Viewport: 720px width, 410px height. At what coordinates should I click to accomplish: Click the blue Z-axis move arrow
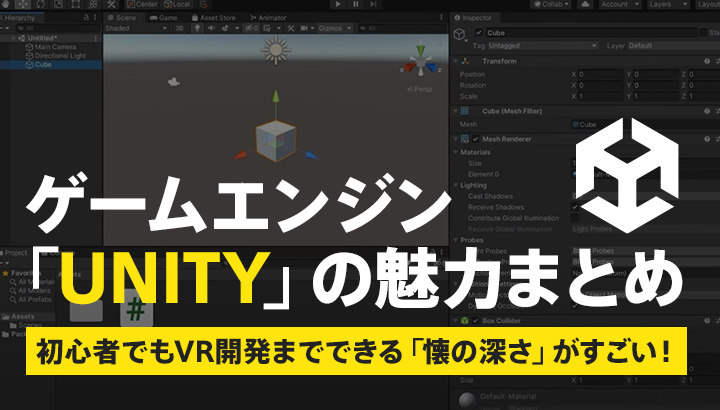click(x=311, y=155)
